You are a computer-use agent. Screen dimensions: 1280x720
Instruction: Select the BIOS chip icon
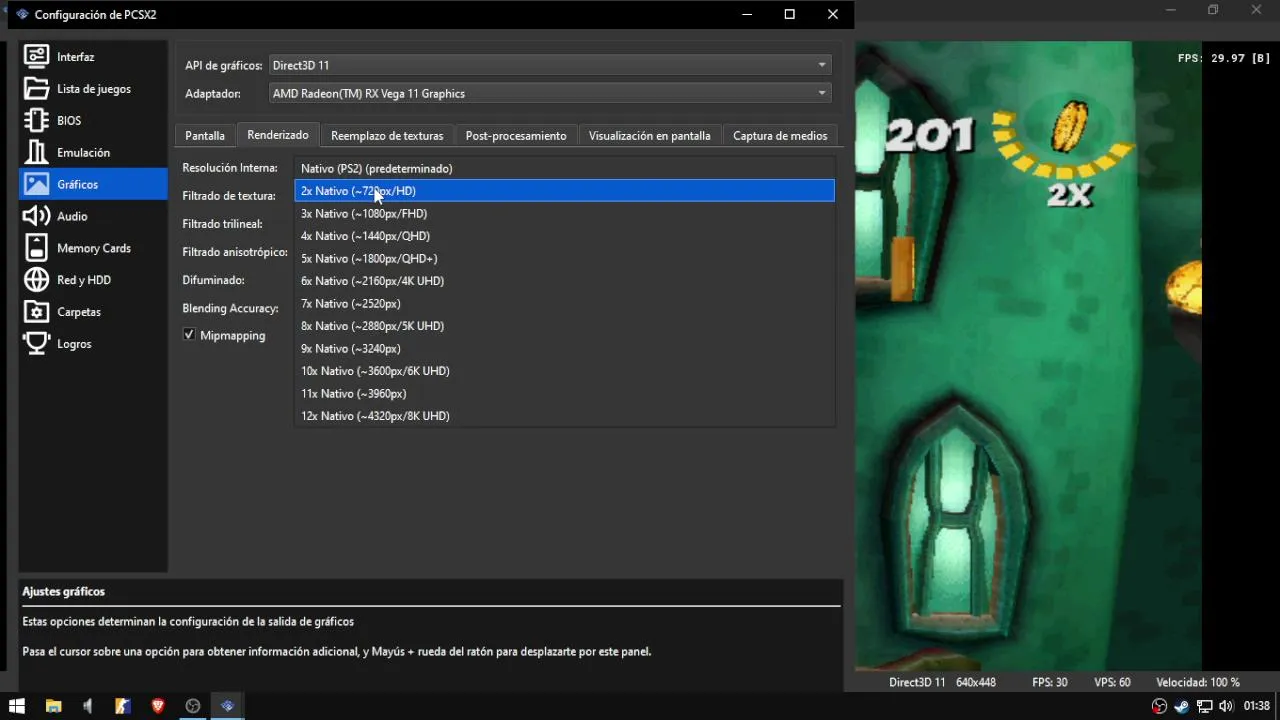[x=36, y=121]
